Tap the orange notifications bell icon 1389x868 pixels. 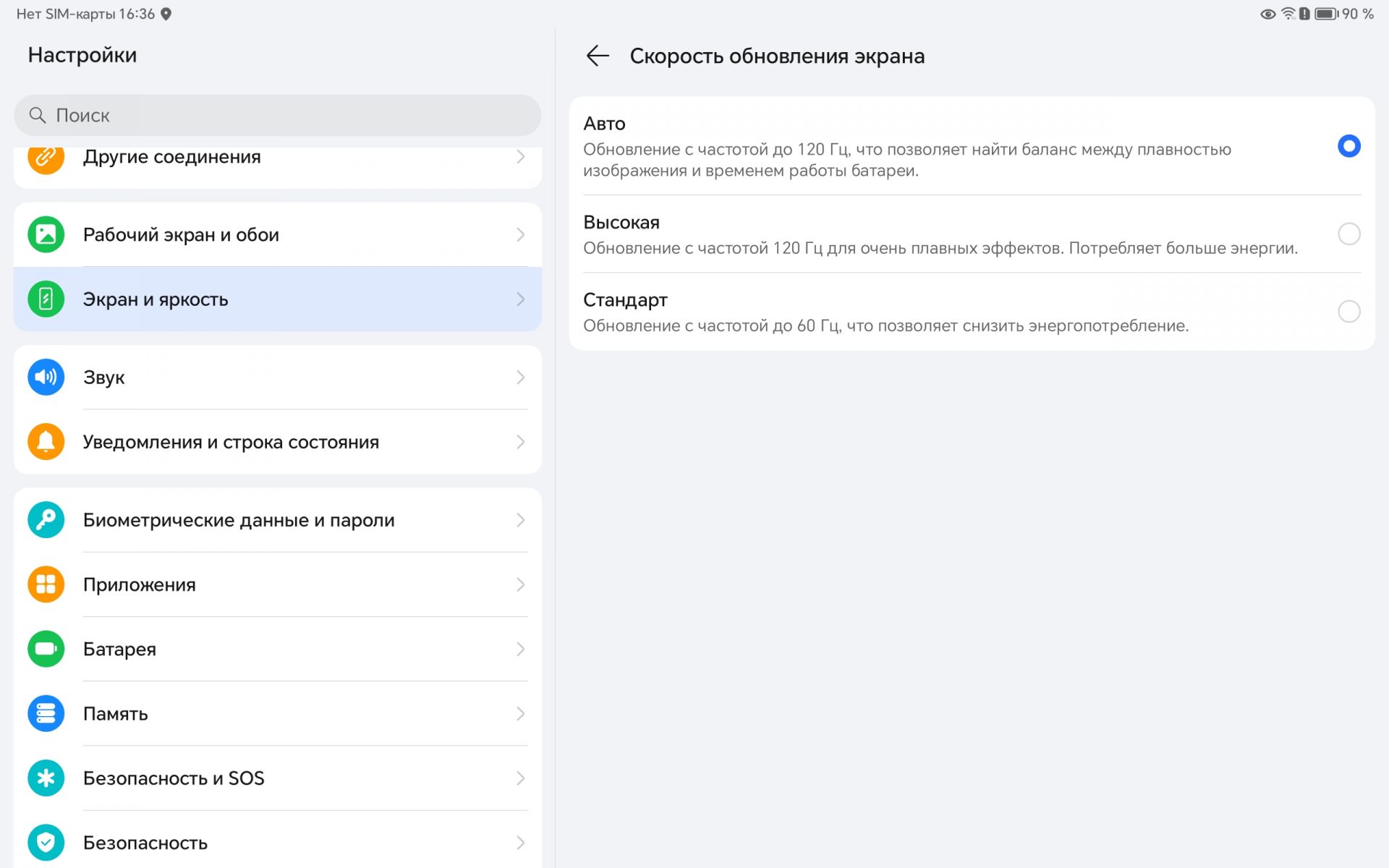click(46, 442)
